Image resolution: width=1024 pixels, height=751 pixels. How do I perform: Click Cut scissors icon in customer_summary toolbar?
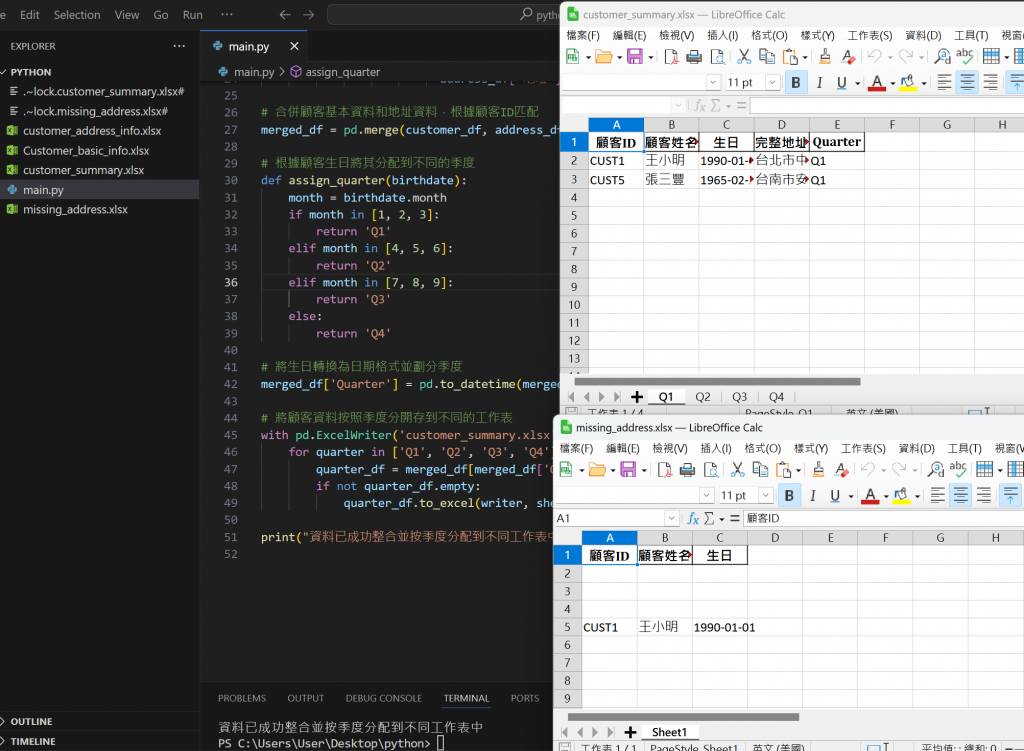click(744, 57)
